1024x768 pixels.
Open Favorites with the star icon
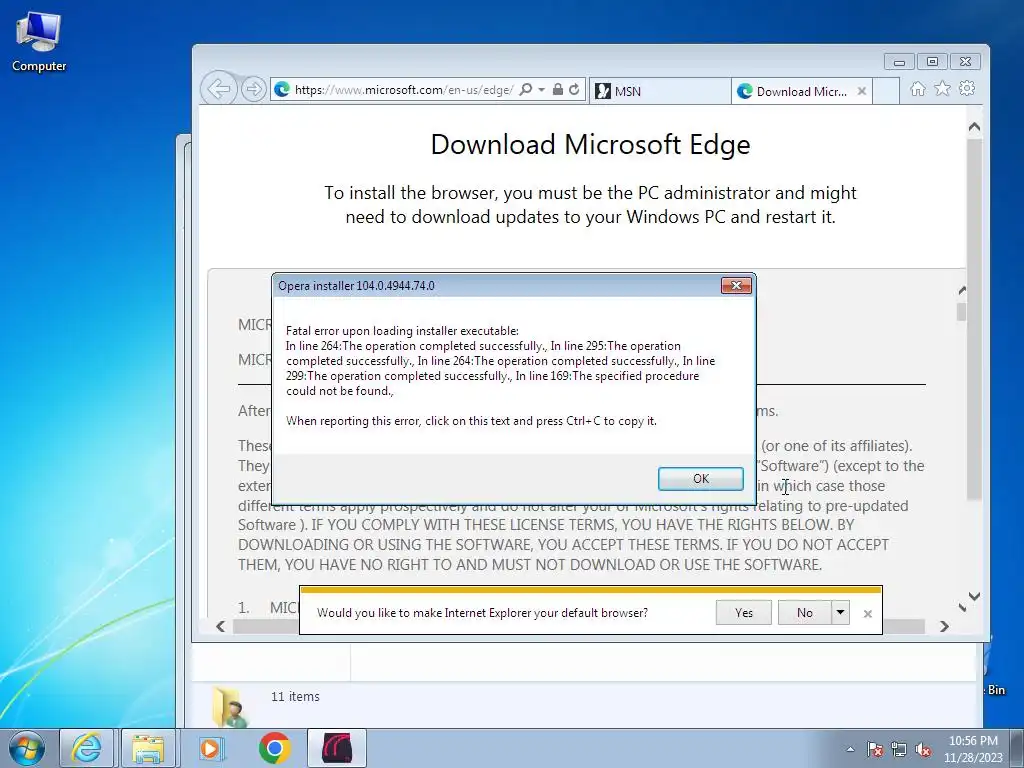[942, 88]
